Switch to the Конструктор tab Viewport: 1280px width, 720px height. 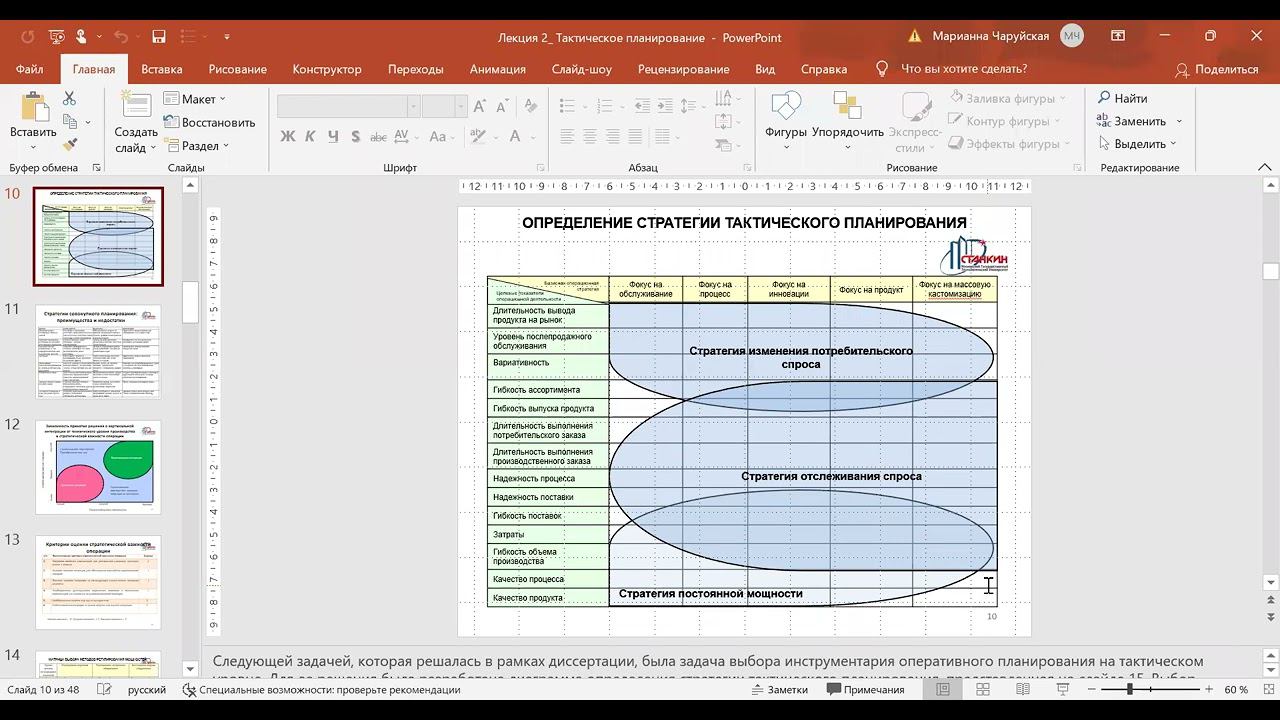tap(327, 69)
